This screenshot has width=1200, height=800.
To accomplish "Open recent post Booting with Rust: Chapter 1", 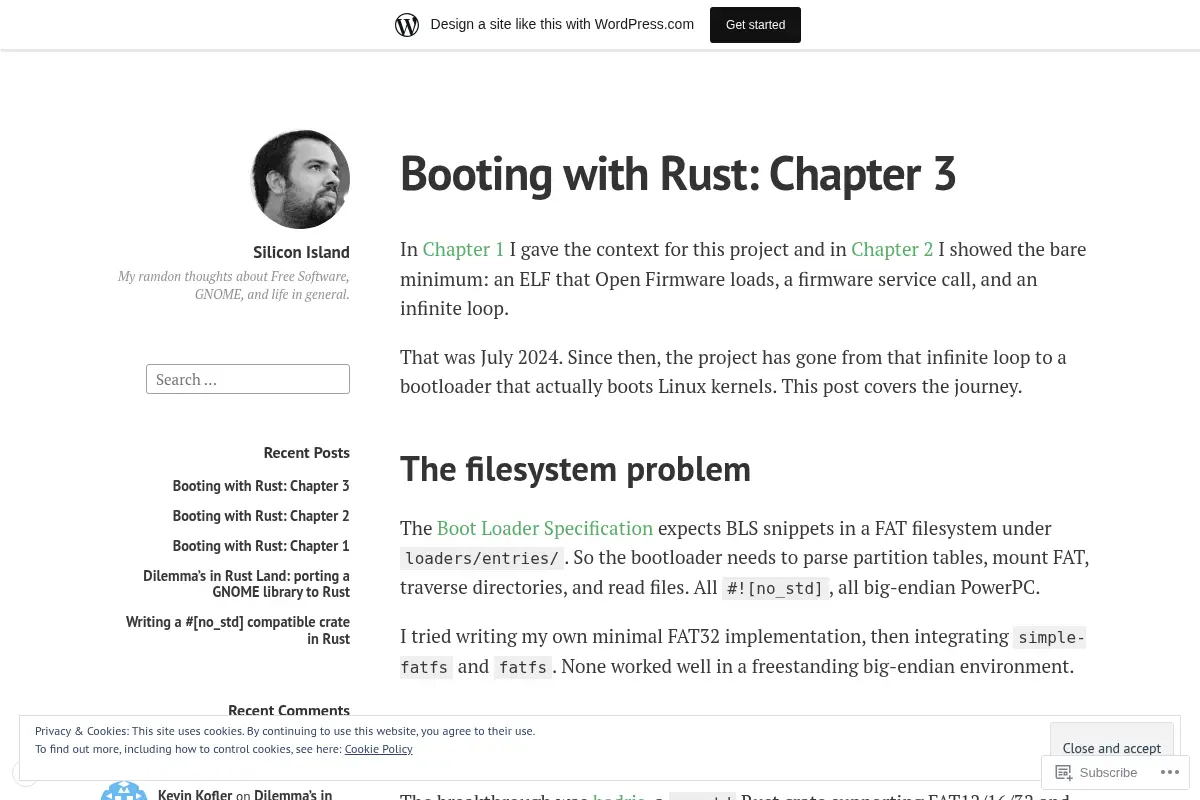I will point(261,546).
